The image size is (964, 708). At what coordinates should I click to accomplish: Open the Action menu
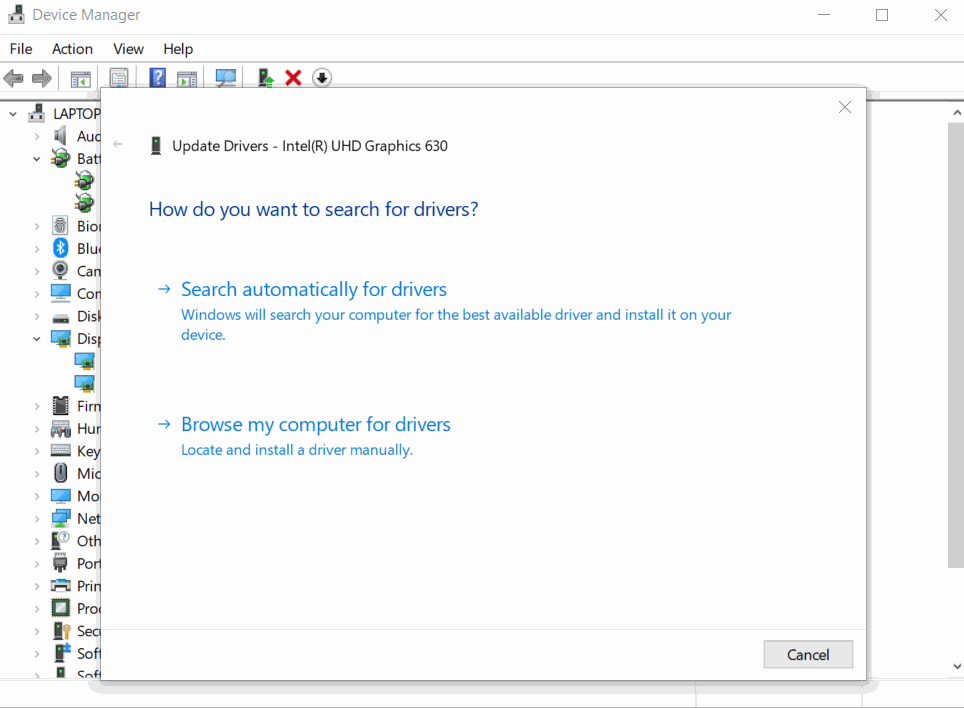71,48
